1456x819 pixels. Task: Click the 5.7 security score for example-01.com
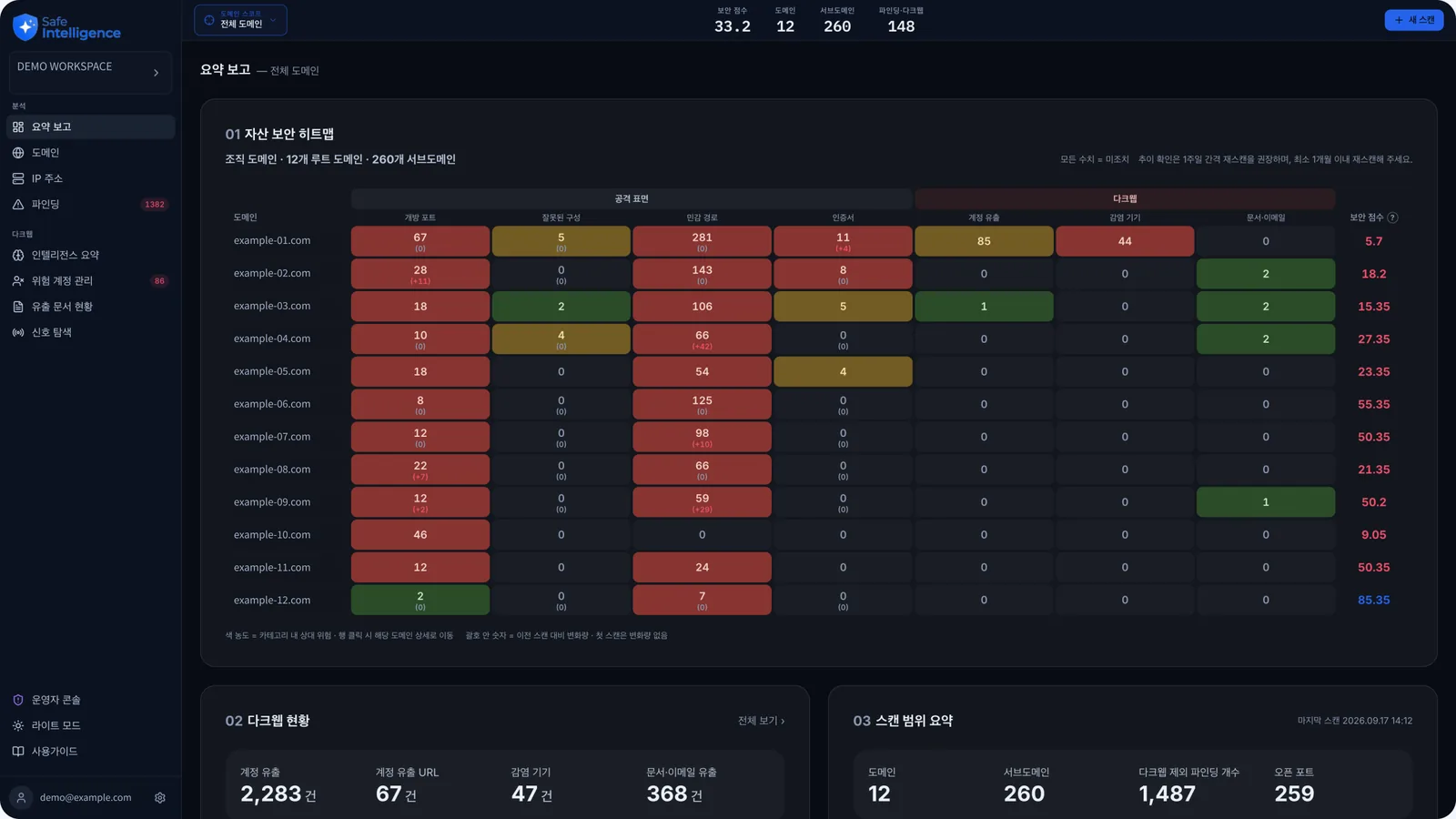tap(1373, 241)
